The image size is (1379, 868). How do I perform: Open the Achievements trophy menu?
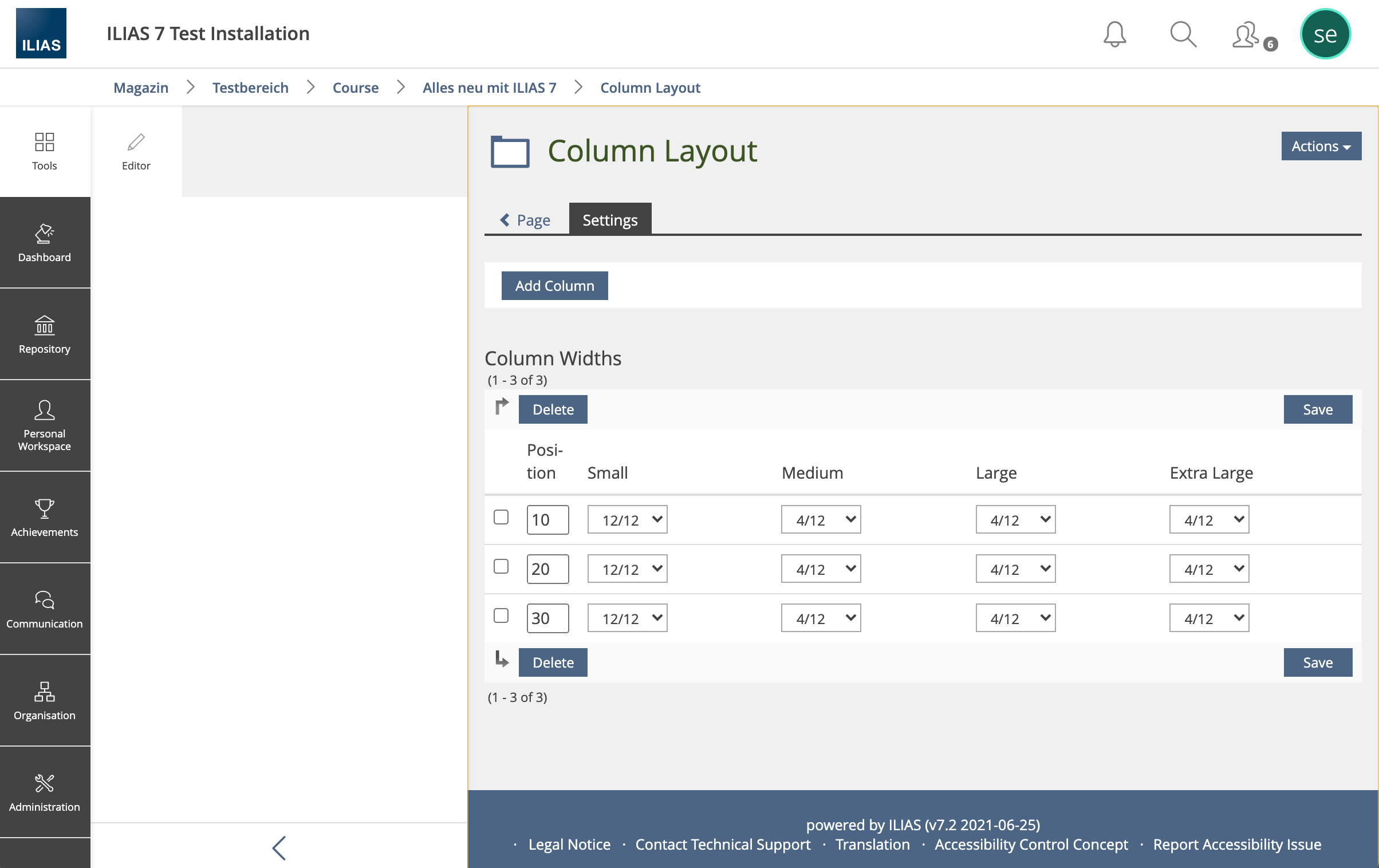[45, 518]
